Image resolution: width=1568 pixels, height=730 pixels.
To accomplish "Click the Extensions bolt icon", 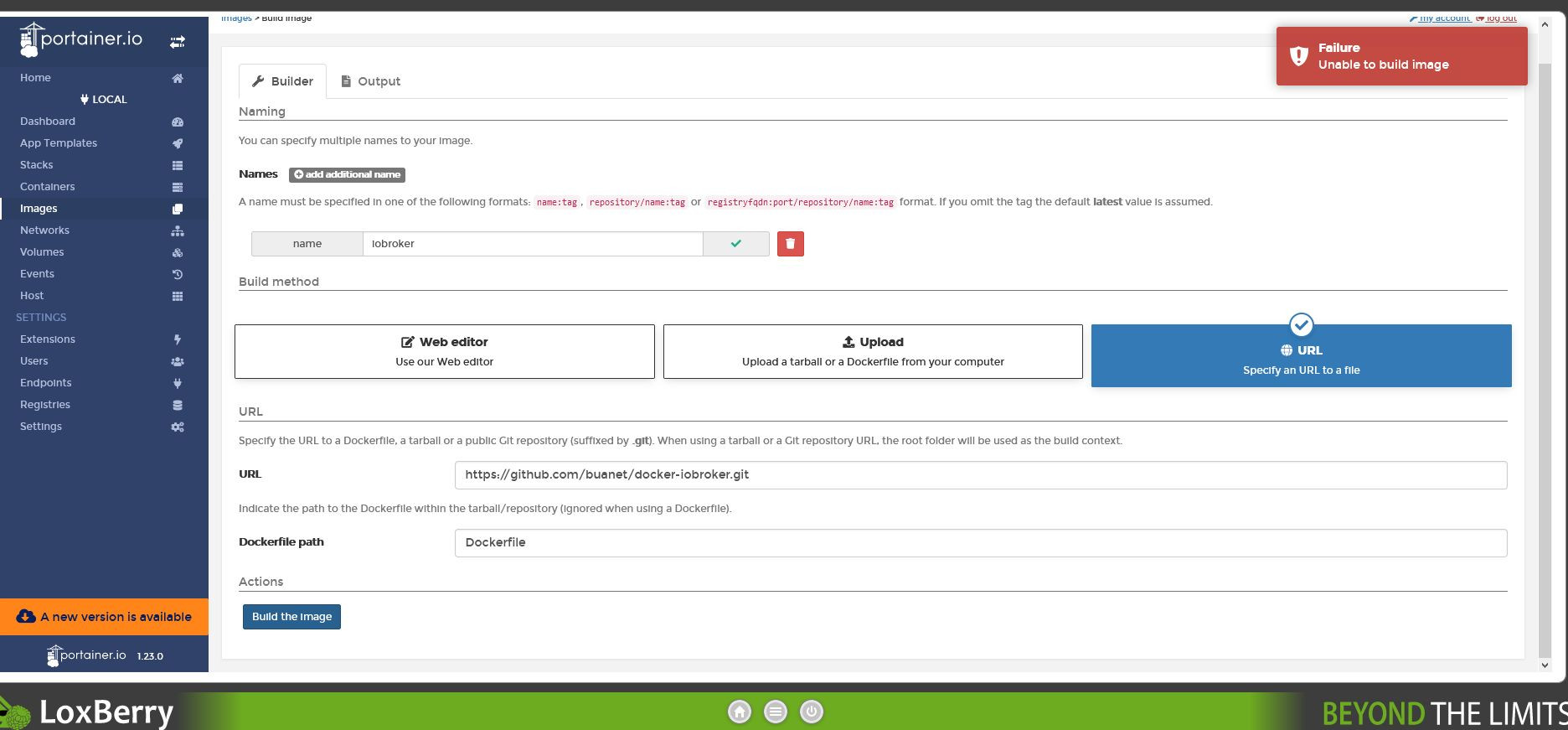I will [178, 339].
